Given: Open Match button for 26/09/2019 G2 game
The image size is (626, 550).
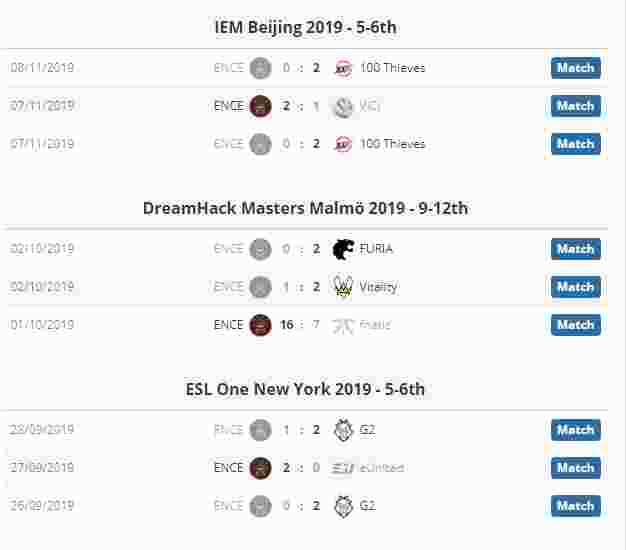Looking at the screenshot, I should tap(576, 506).
